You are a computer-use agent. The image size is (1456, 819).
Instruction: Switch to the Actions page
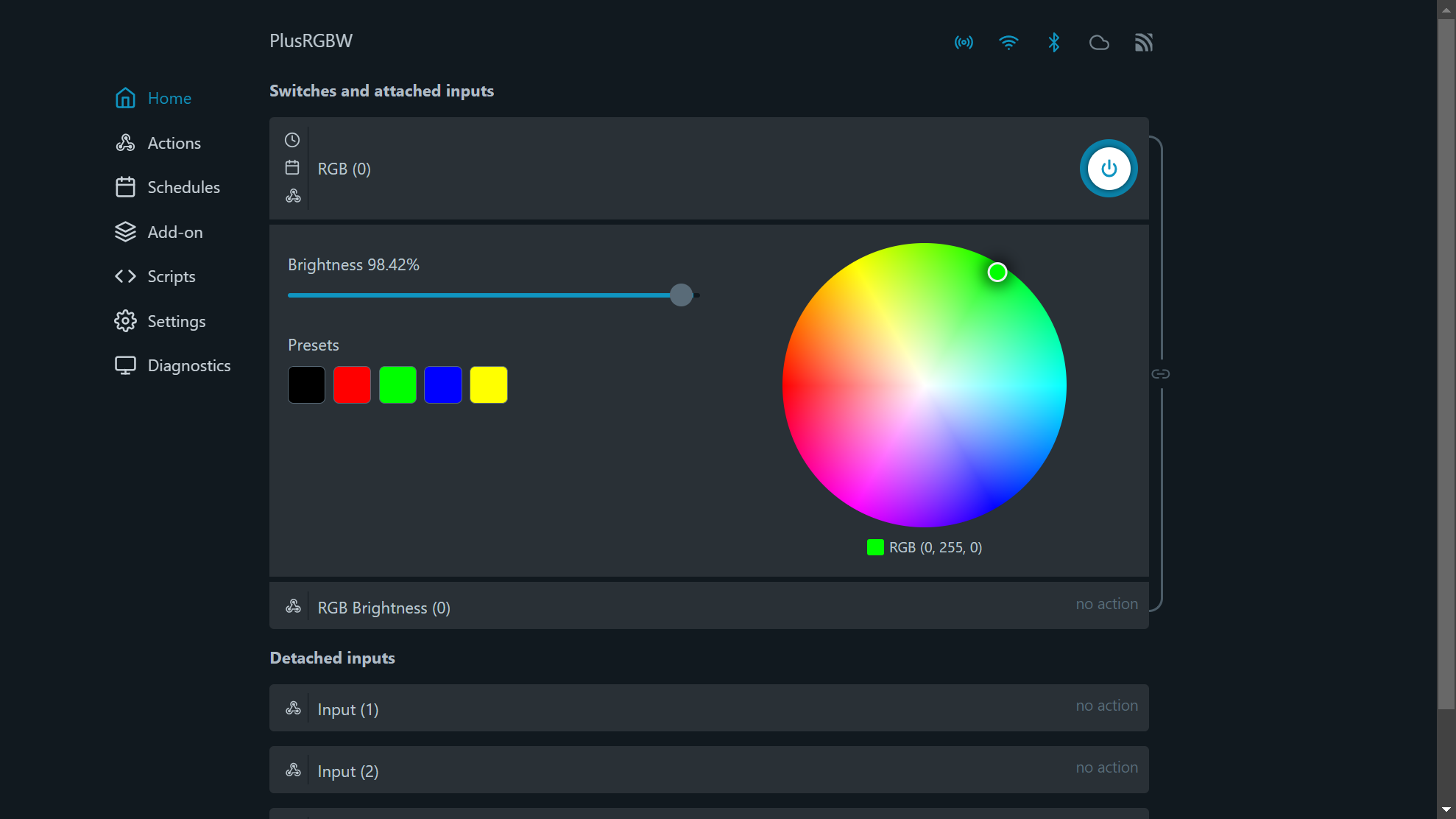(174, 142)
